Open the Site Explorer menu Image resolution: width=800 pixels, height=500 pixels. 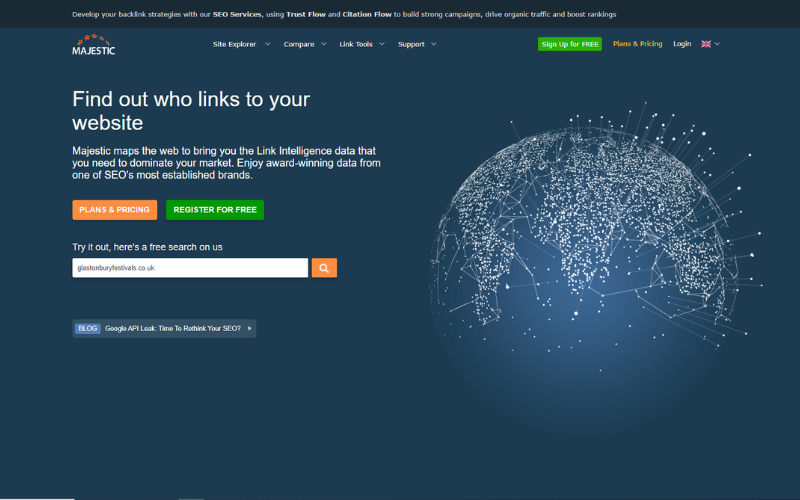click(234, 44)
